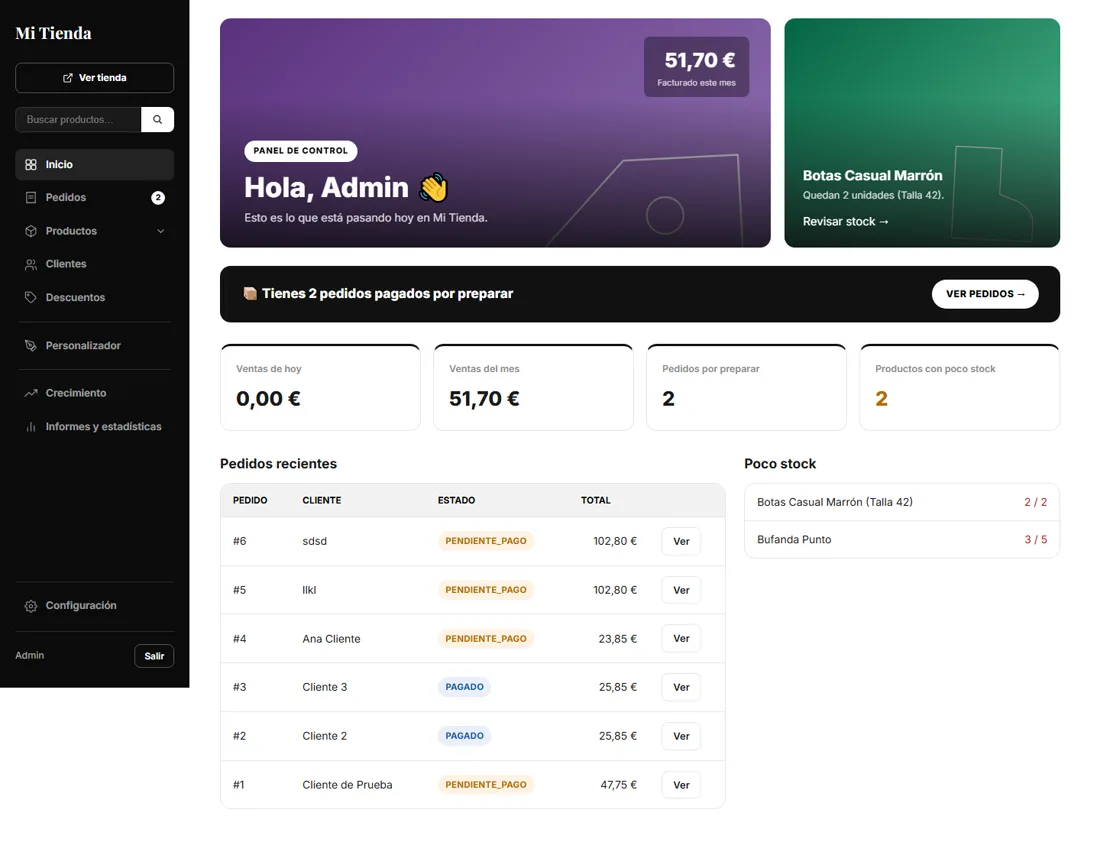Click the Crecimiento trend arrow icon
The image size is (1100, 855).
31,393
